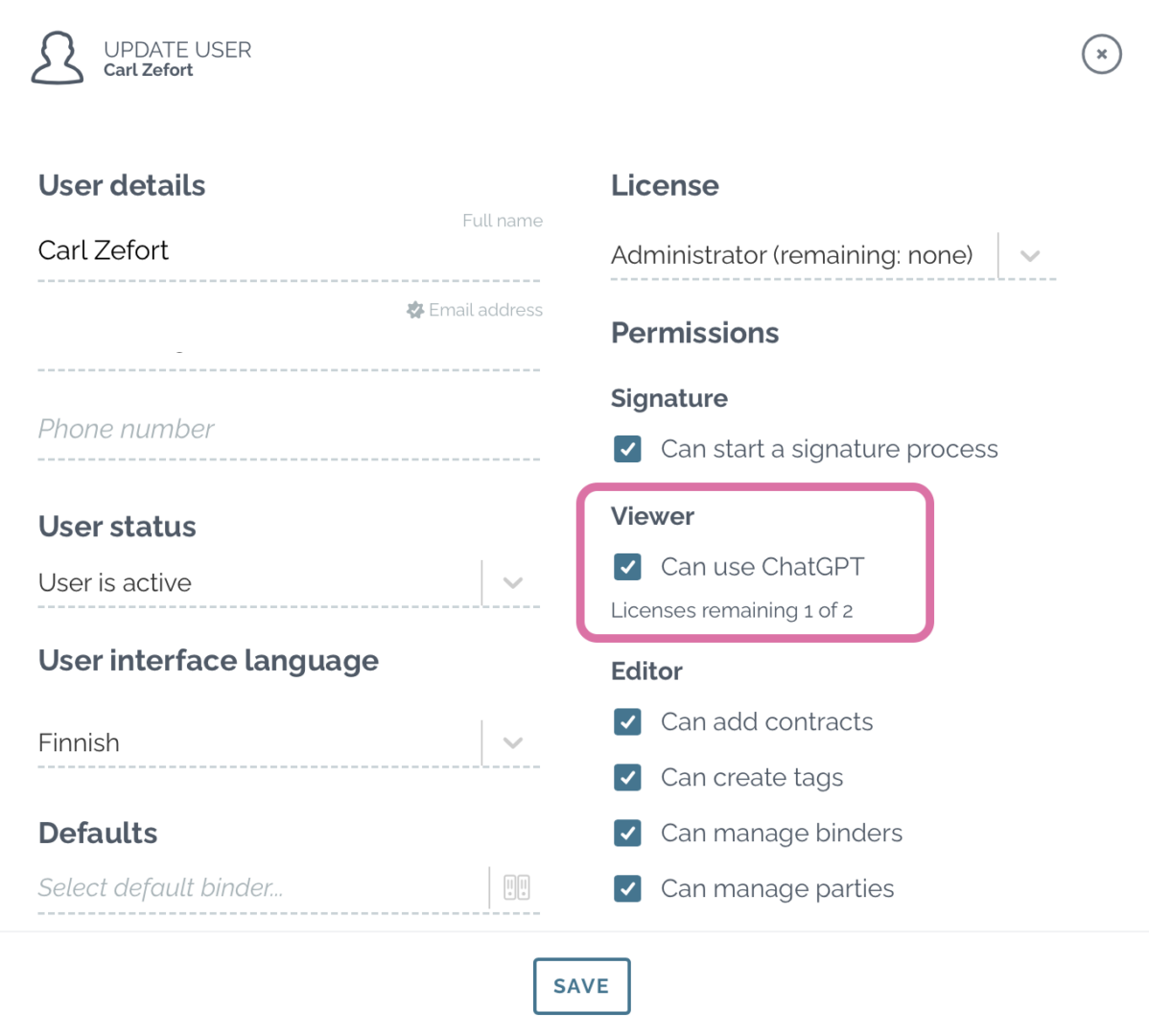Click the binder icon beside the default binder field

click(x=517, y=887)
